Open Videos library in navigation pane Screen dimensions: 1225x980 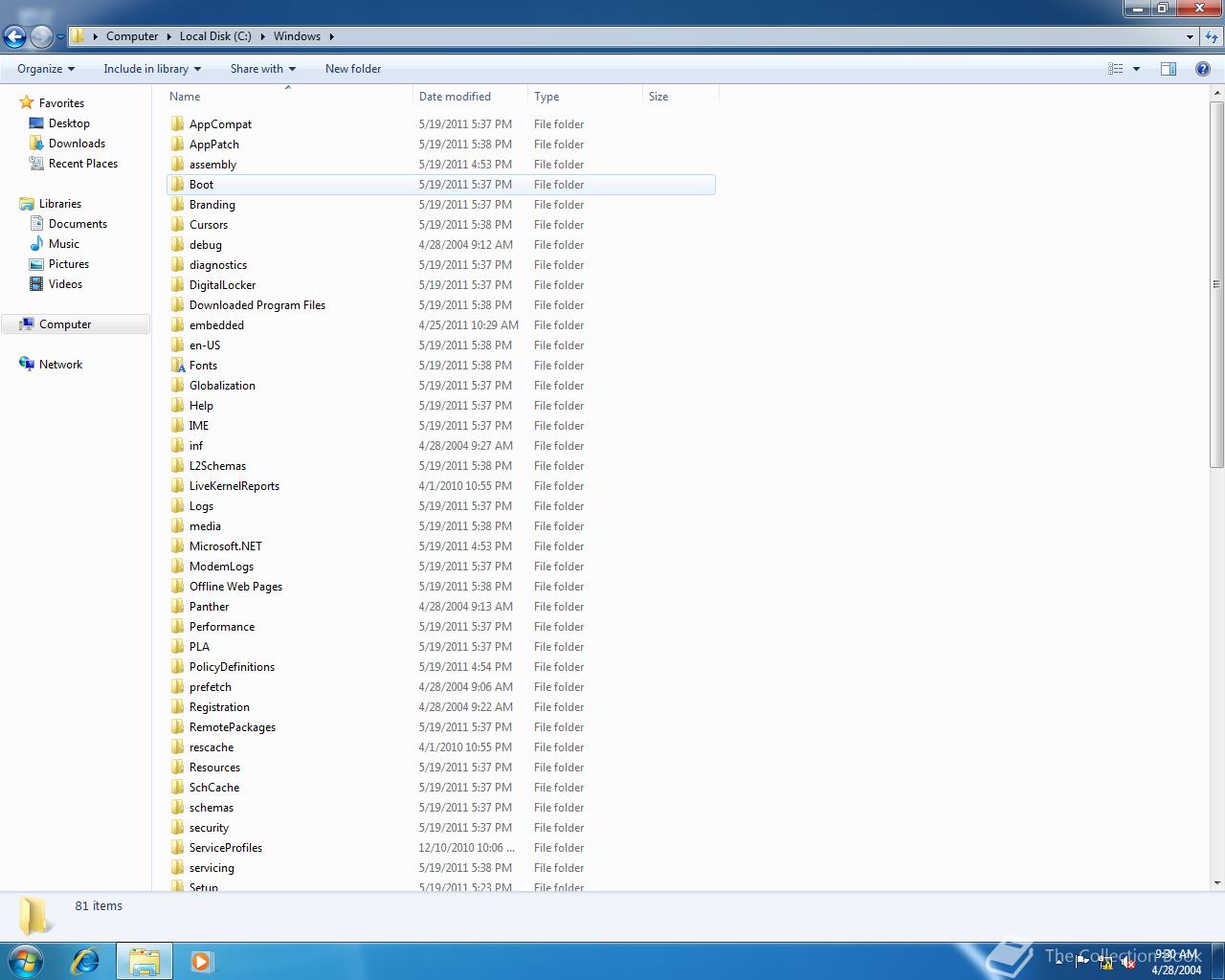point(65,284)
